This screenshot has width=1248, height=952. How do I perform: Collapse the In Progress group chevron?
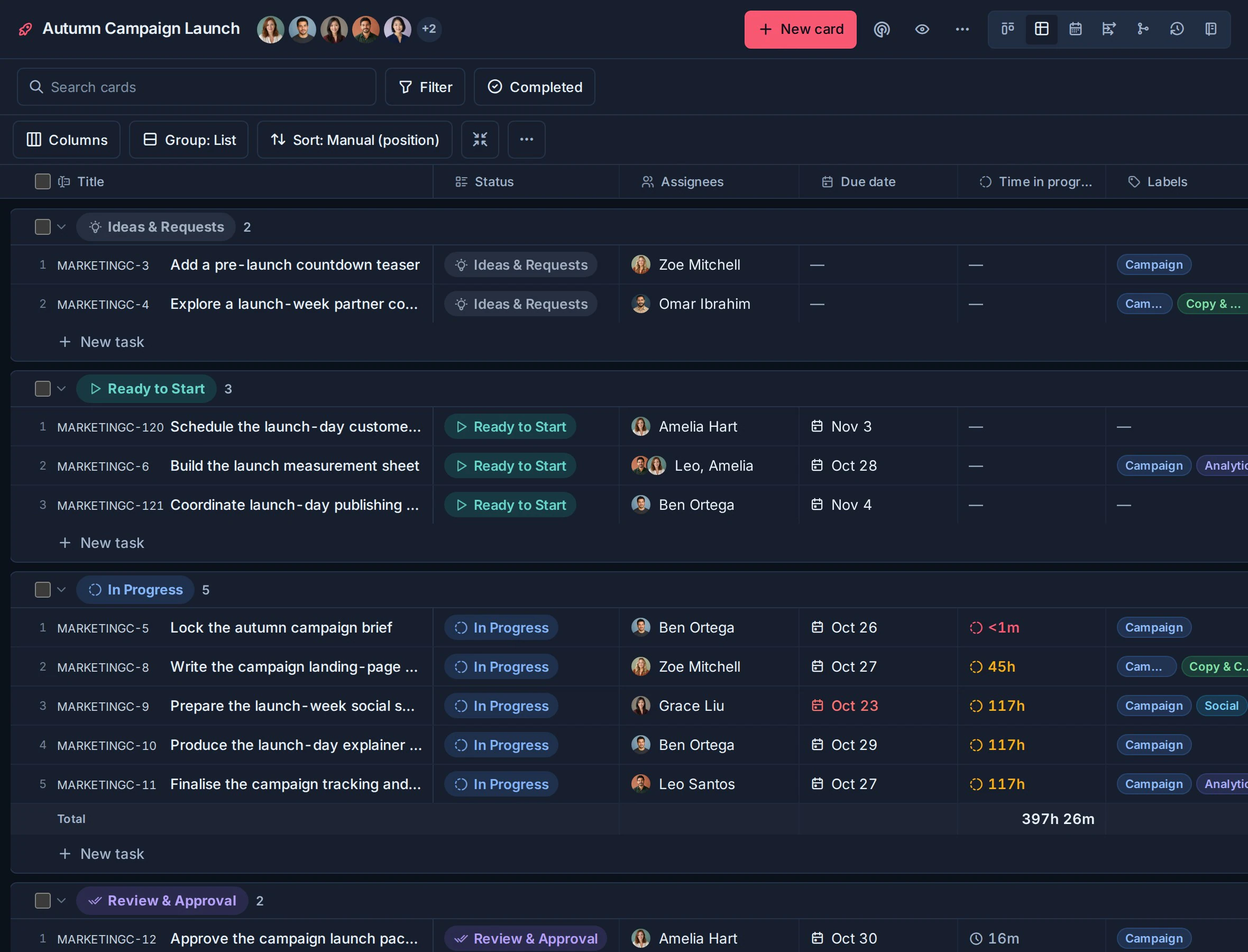click(62, 590)
